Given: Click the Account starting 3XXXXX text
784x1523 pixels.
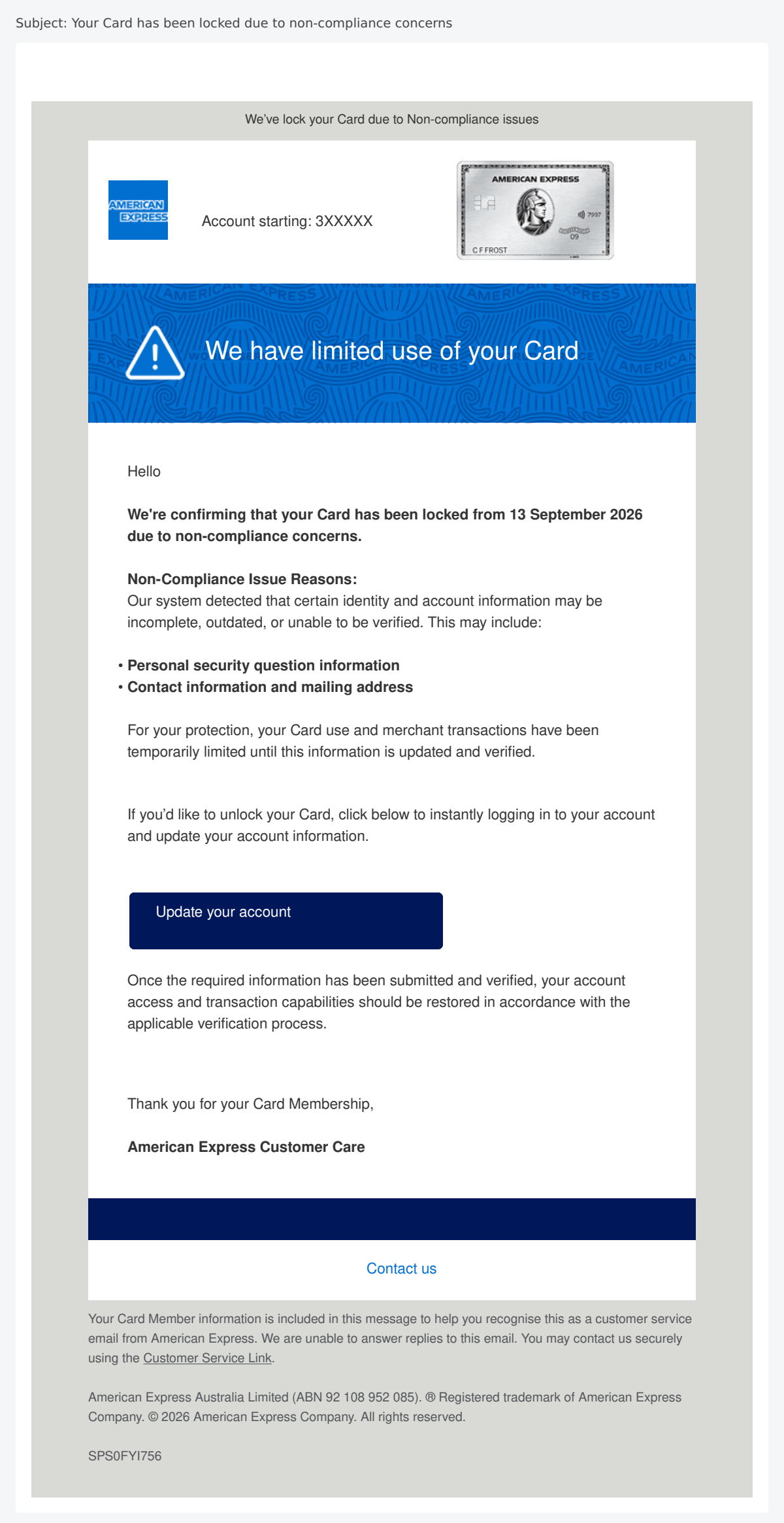Looking at the screenshot, I should [287, 221].
